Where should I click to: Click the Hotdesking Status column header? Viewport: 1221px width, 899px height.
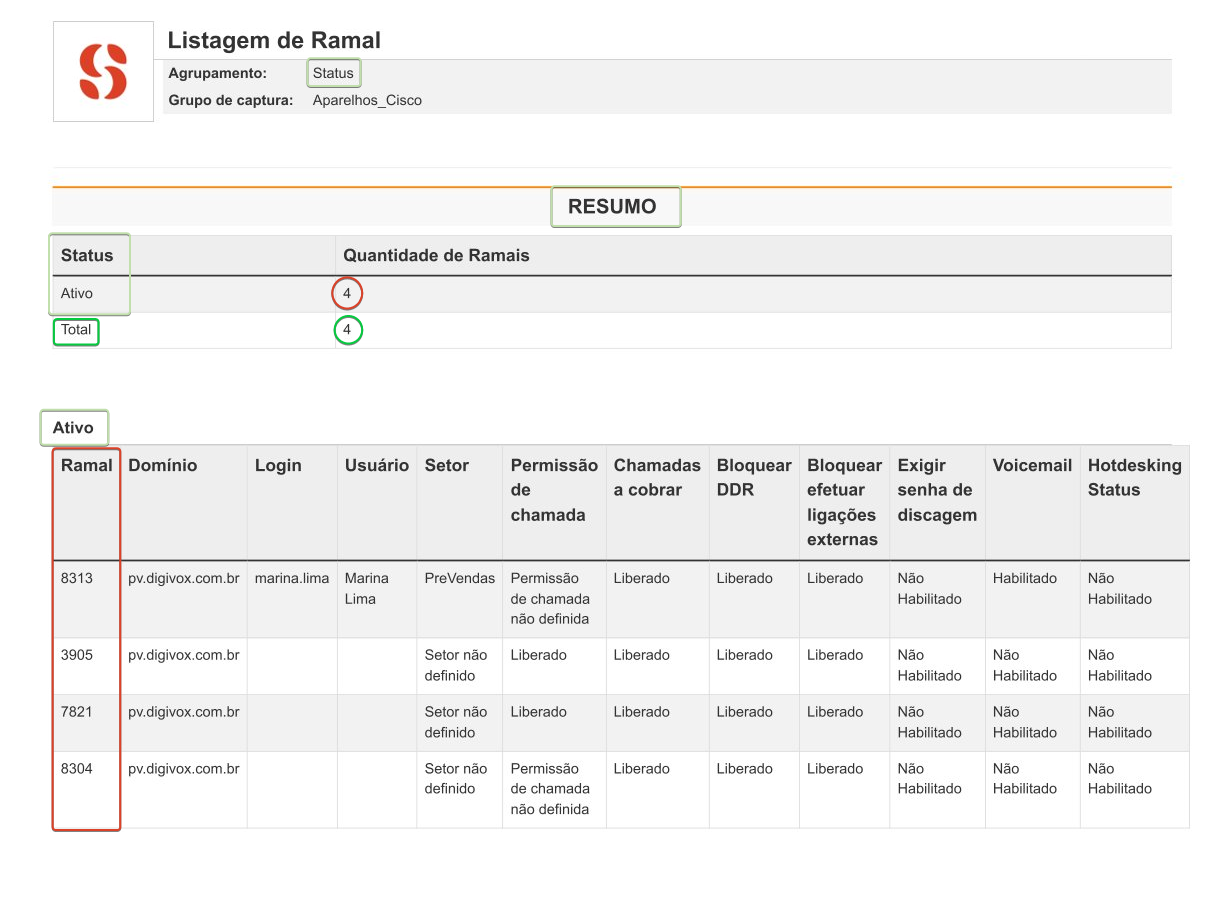tap(1134, 475)
